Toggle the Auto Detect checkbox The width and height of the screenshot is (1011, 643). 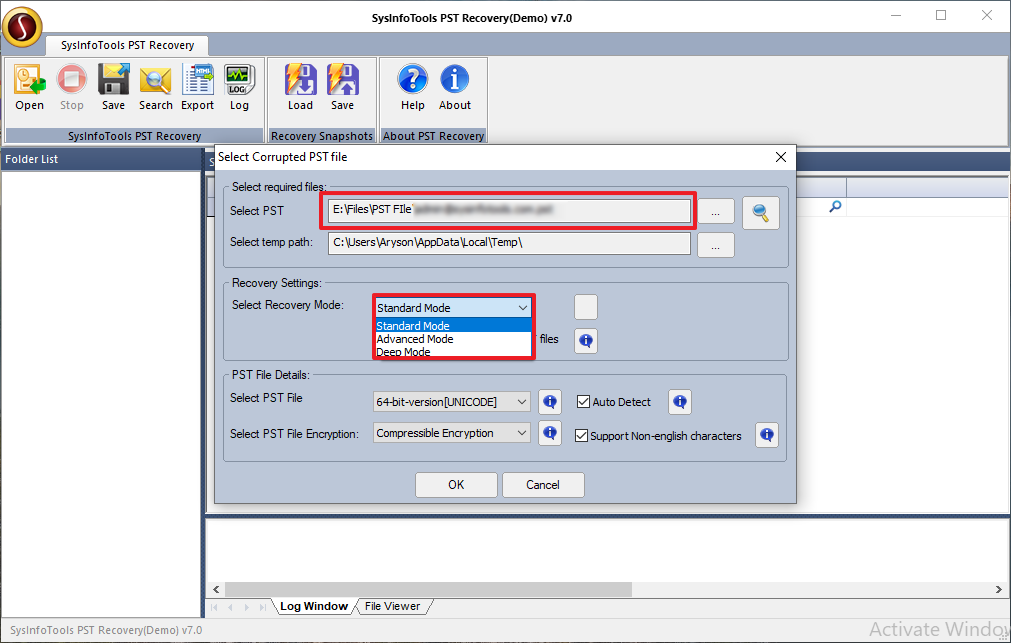(x=584, y=402)
